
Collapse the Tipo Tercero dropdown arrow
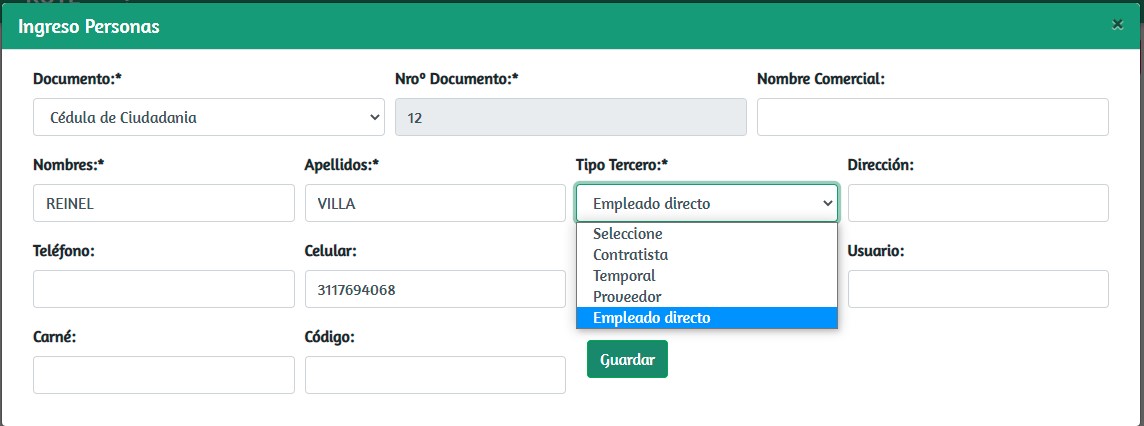click(827, 203)
